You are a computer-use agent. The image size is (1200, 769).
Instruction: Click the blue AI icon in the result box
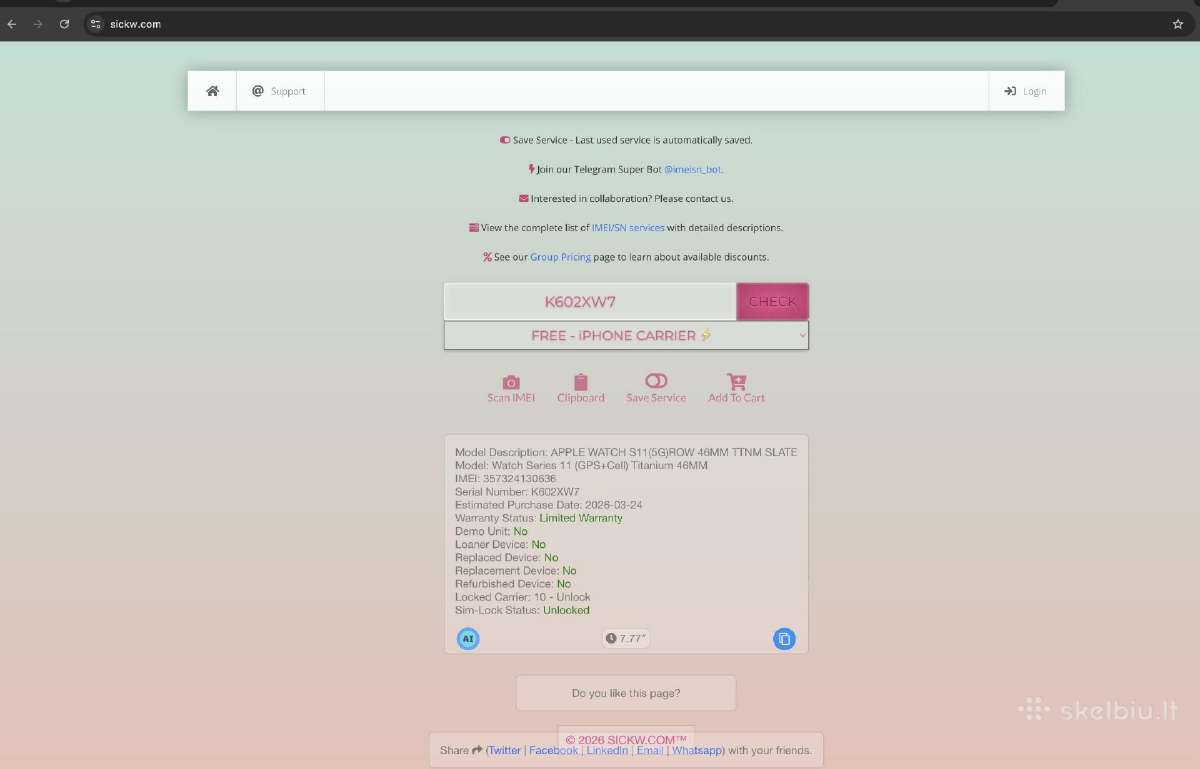point(468,638)
